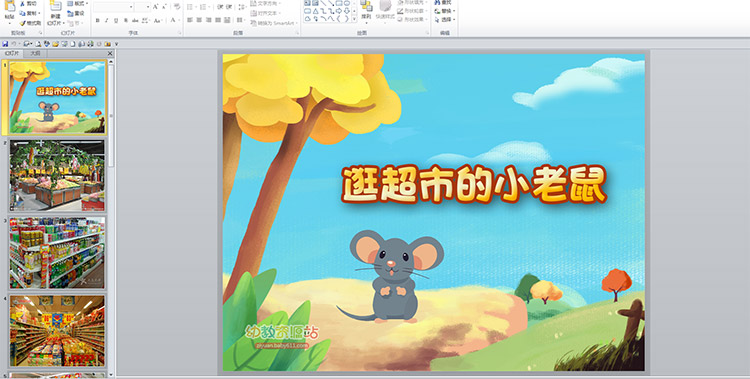Click Convert to SmartArt

click(x=274, y=23)
